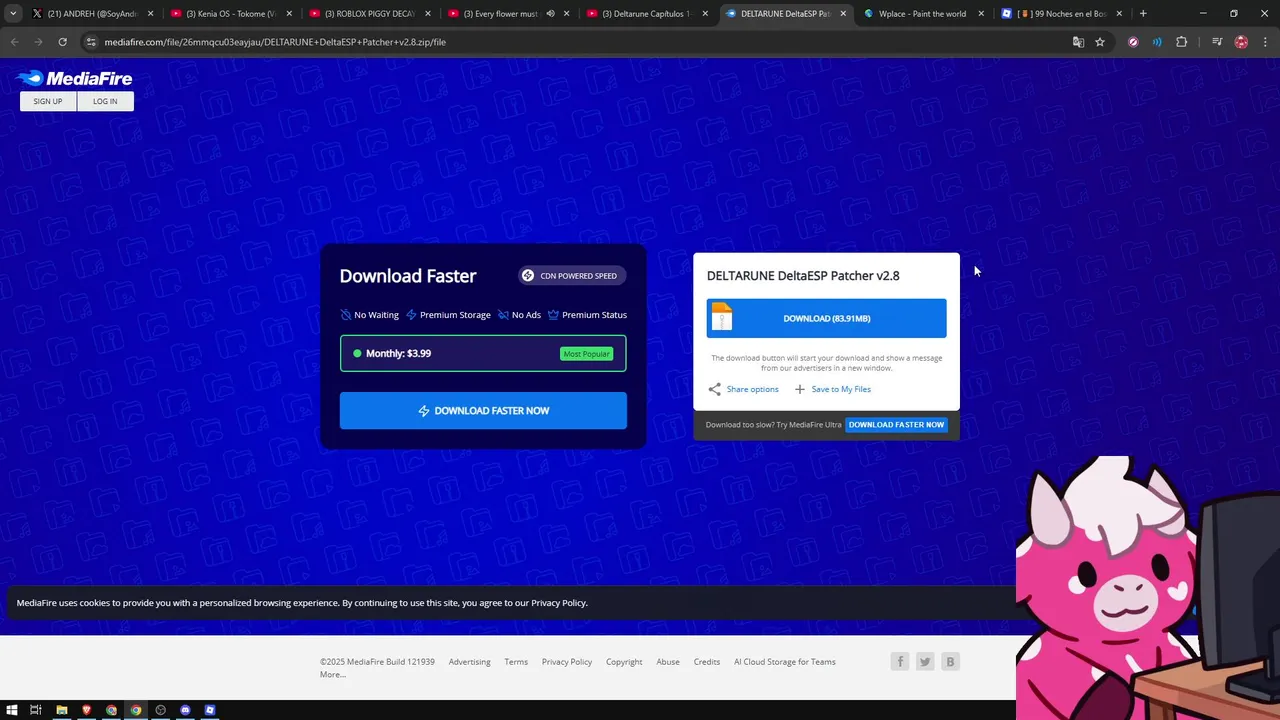Open the Advertising footer link
1280x720 pixels.
(x=469, y=662)
